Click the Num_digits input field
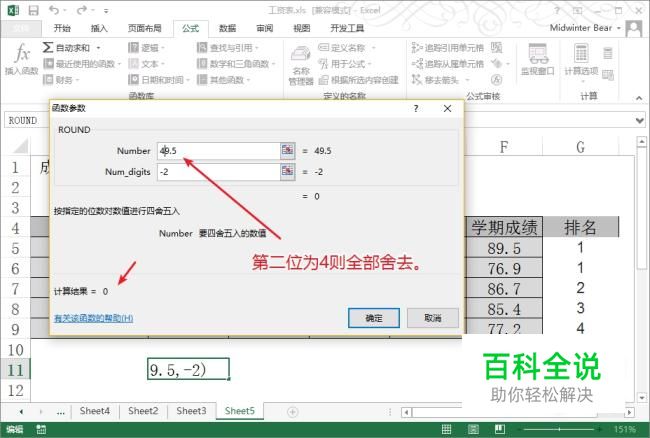This screenshot has width=650, height=438. click(x=218, y=172)
